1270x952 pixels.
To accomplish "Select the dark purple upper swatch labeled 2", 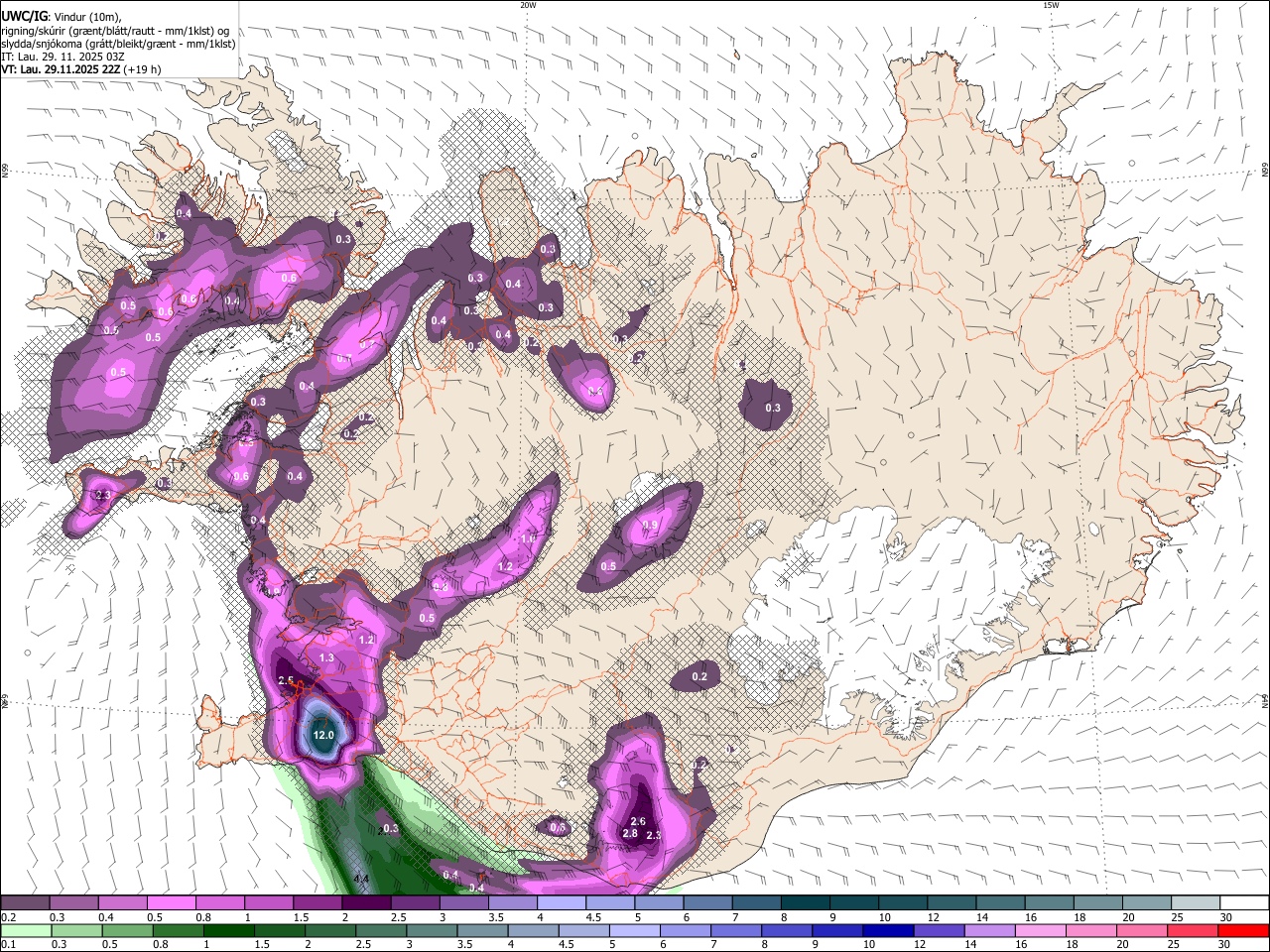I will click(366, 903).
